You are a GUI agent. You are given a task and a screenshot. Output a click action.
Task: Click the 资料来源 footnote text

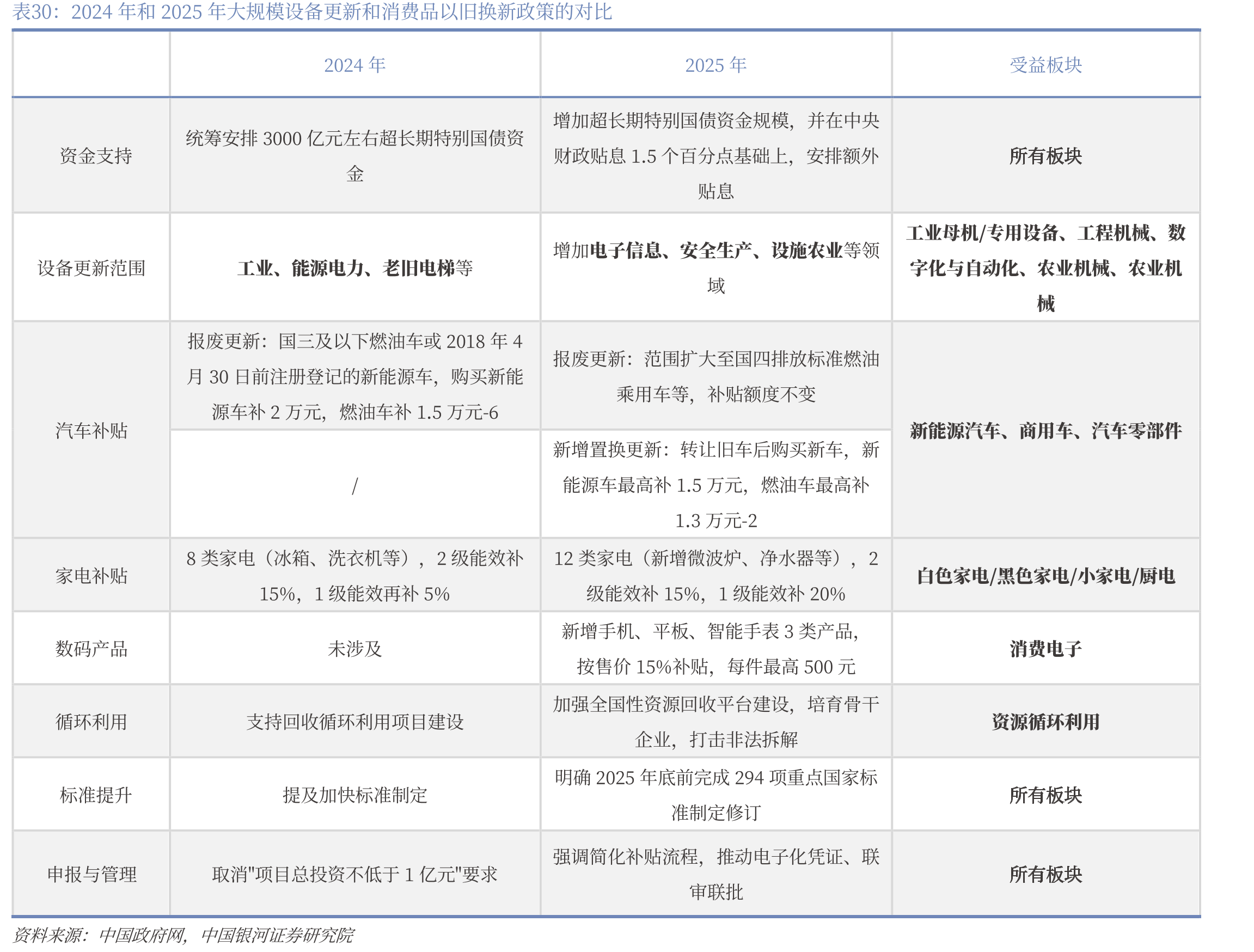[x=183, y=935]
